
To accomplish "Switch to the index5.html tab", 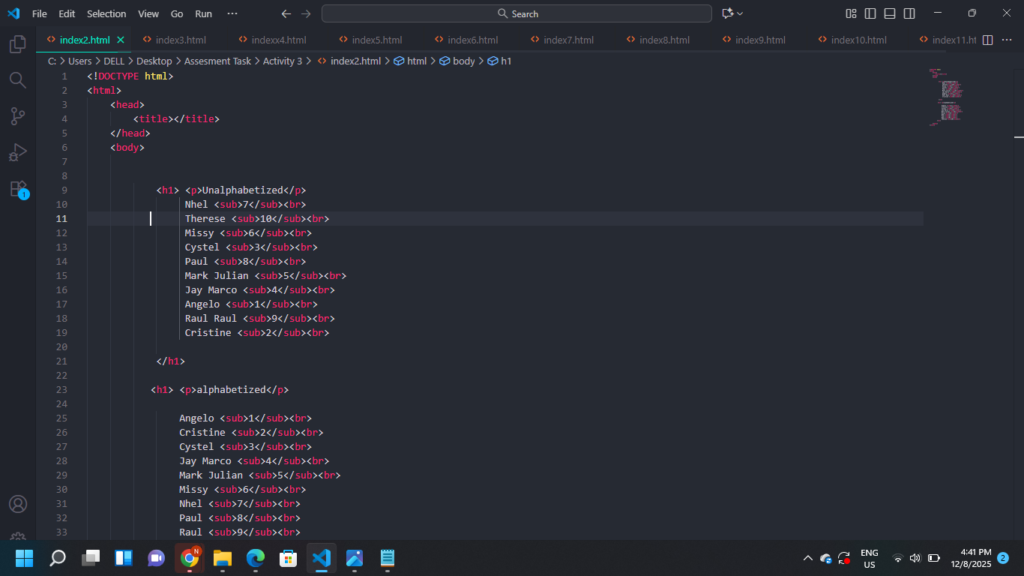I will (x=377, y=40).
